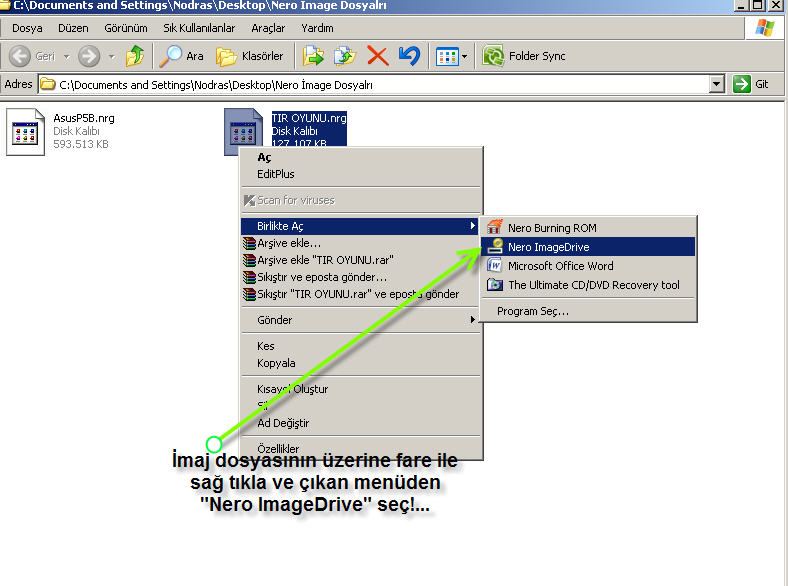Open the back button history dropdown
Viewport: 788px width, 586px height.
tap(67, 56)
